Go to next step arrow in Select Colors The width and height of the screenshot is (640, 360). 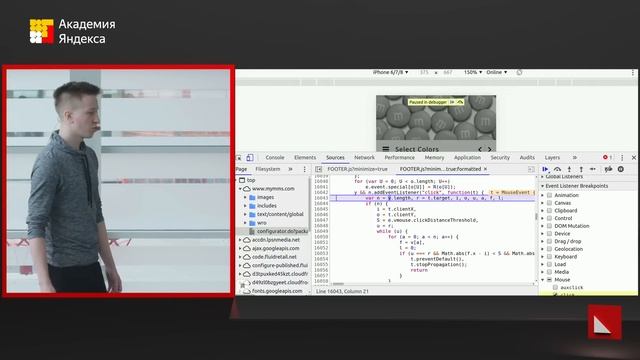490,149
